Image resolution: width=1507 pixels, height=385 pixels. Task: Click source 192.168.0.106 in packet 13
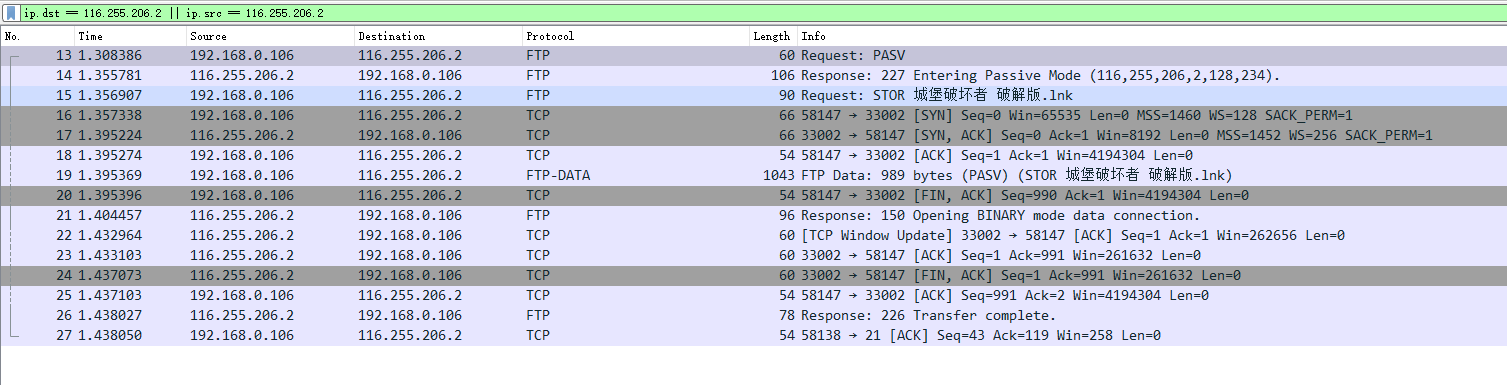[x=242, y=55]
